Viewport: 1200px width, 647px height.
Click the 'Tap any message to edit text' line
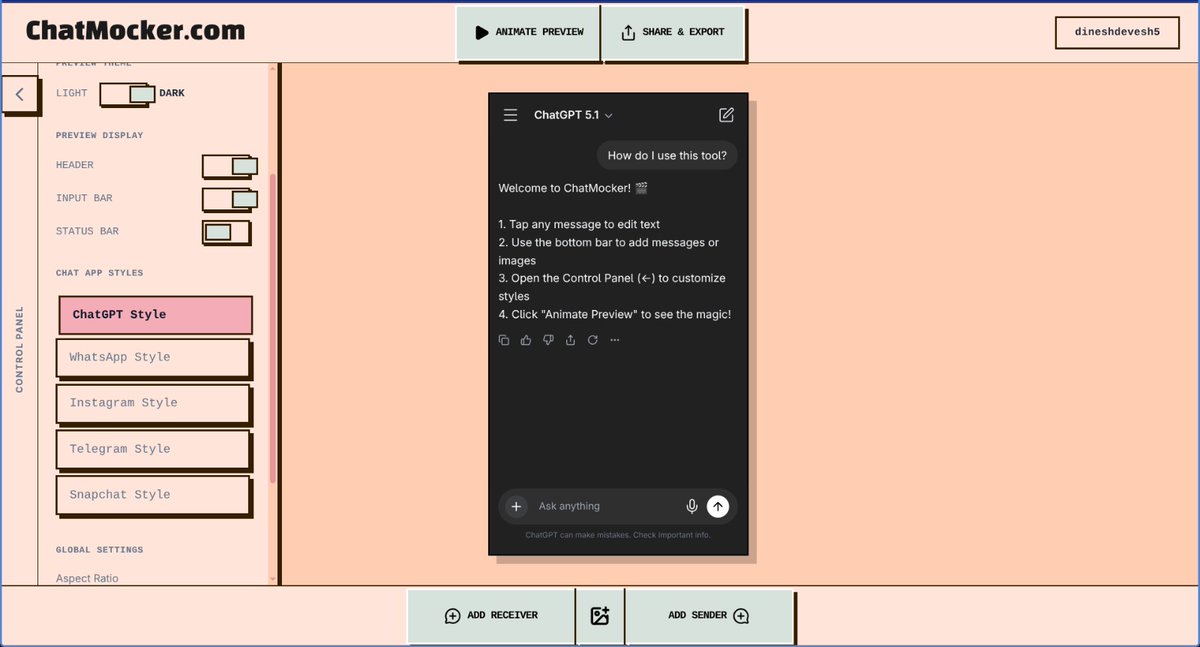[x=579, y=224]
